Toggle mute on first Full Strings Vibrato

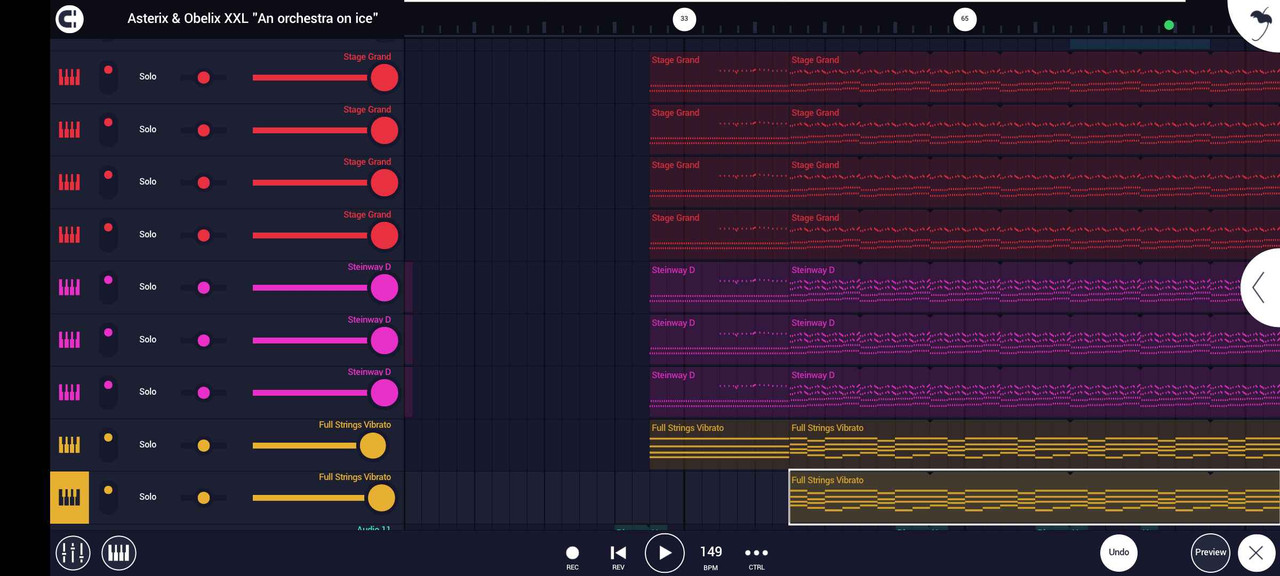pyautogui.click(x=108, y=444)
